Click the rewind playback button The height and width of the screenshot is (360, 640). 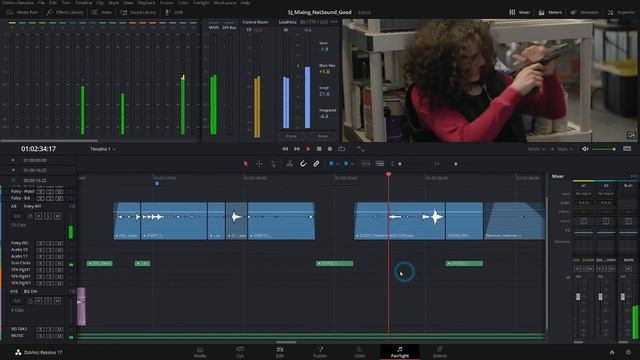(x=285, y=149)
